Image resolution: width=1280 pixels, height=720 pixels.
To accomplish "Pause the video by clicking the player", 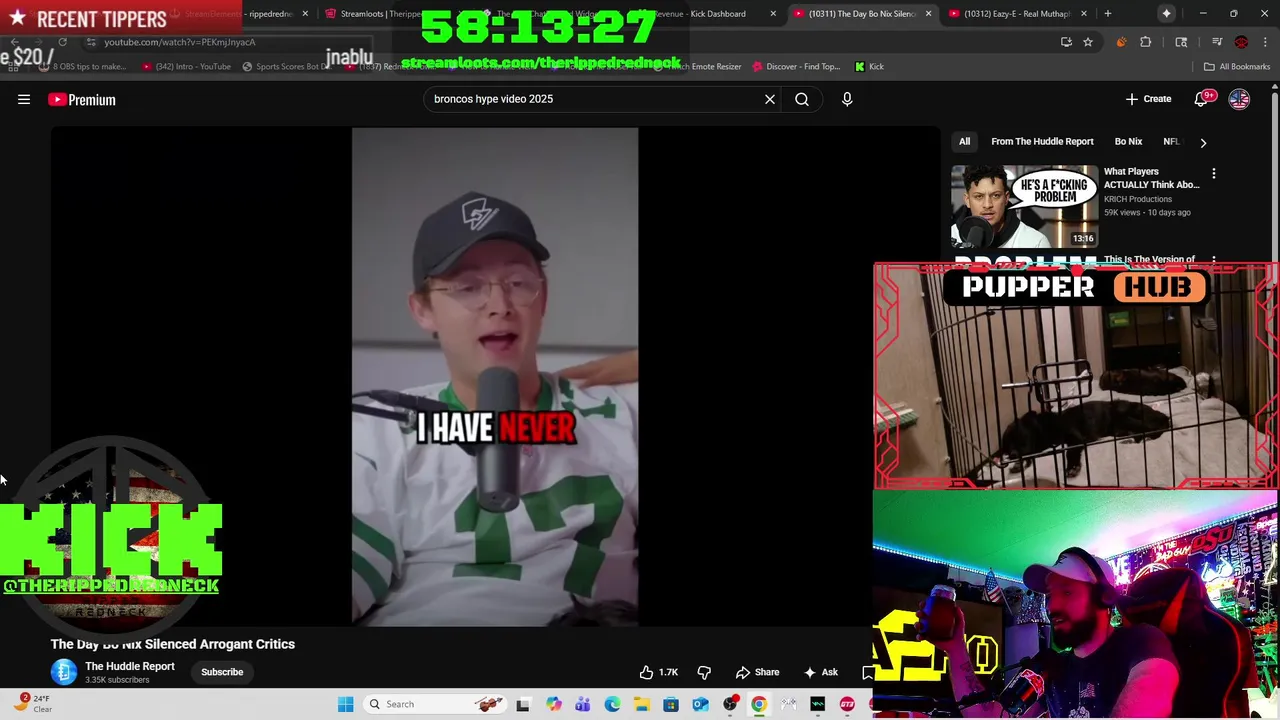I will point(495,377).
